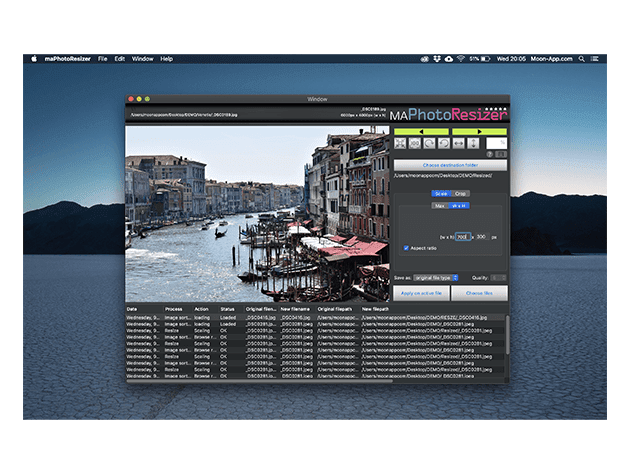Click the Status column header in log table

pyautogui.click(x=228, y=309)
